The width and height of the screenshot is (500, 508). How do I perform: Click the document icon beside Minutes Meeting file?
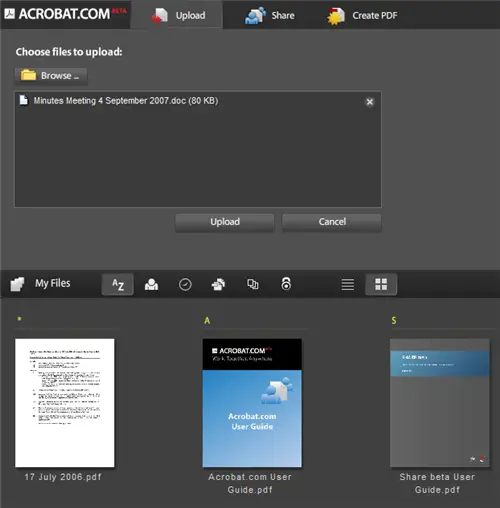(x=24, y=100)
